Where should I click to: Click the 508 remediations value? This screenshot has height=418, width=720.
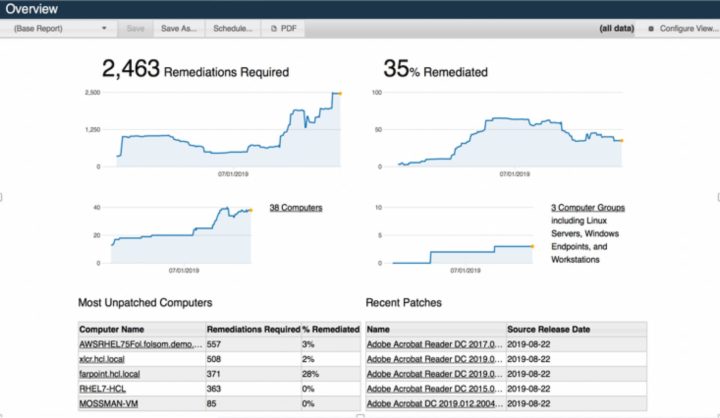tap(214, 359)
